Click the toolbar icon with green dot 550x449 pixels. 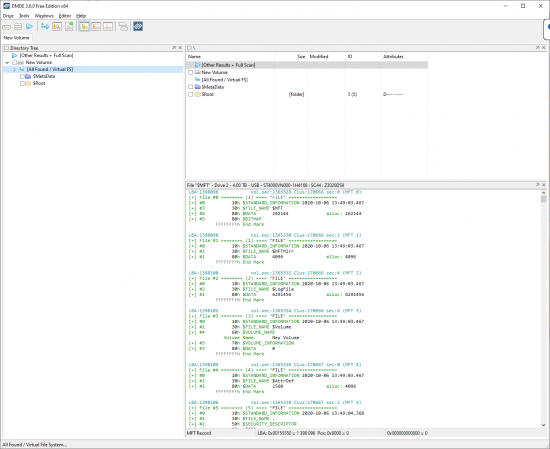69,27
